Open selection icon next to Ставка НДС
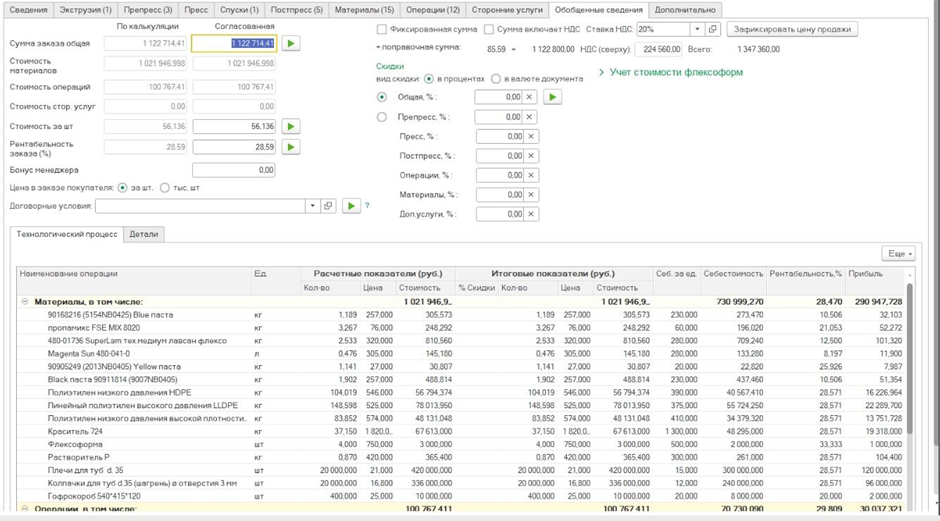 (714, 30)
